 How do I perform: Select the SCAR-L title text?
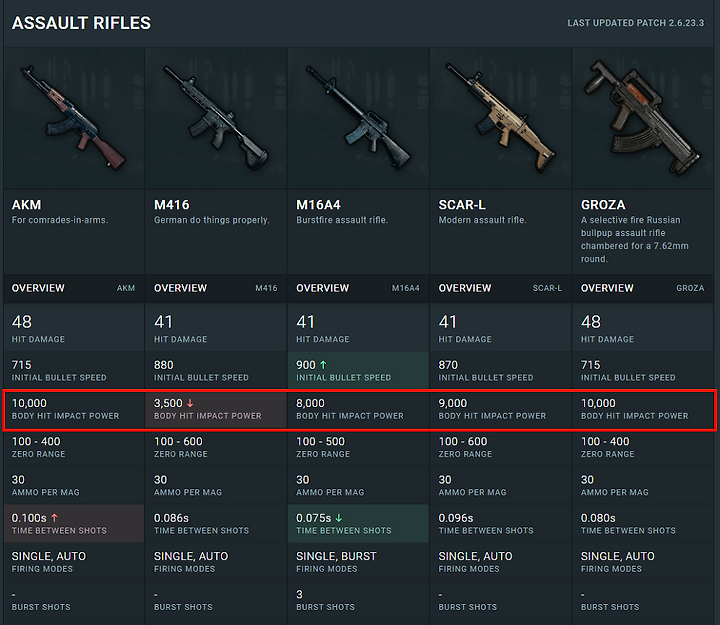(x=462, y=205)
